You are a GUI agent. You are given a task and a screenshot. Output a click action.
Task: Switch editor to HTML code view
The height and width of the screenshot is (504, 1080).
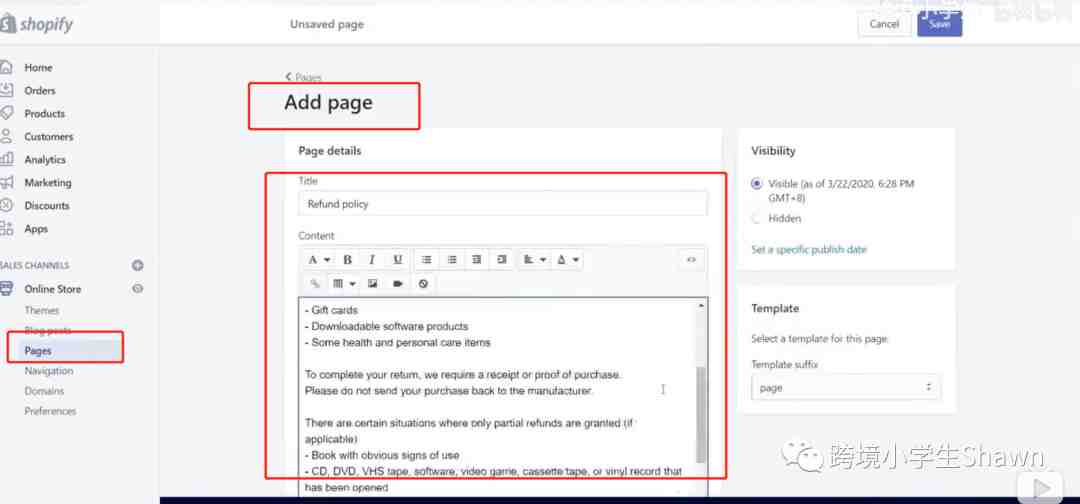pyautogui.click(x=691, y=260)
